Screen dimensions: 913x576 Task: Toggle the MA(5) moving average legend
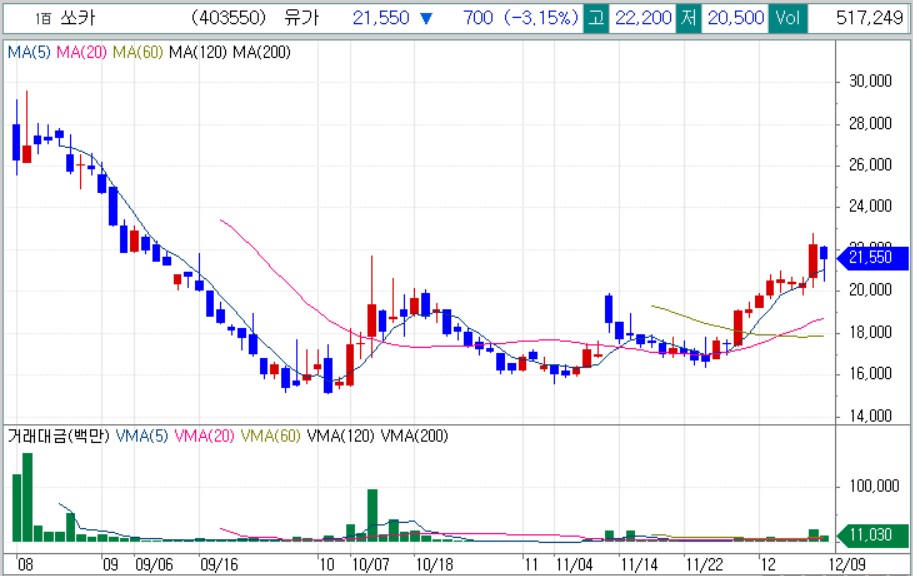[x=29, y=53]
